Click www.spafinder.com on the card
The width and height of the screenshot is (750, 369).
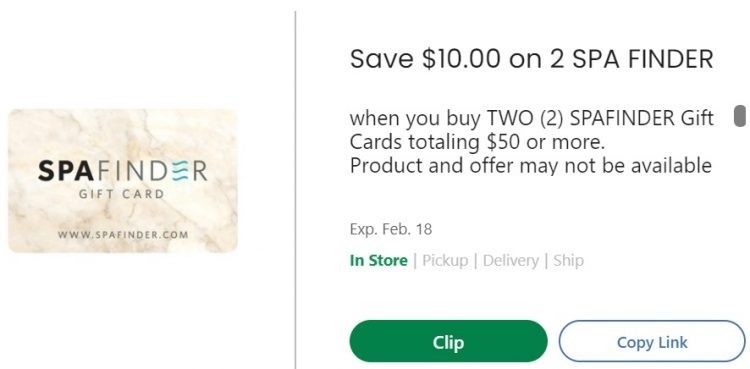point(123,235)
